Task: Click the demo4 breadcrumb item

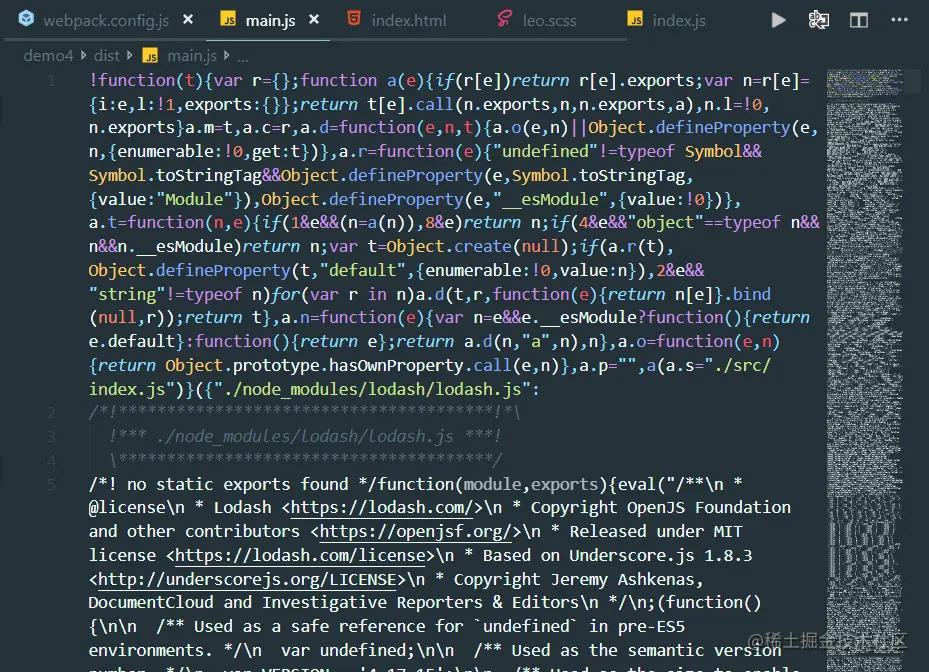Action: coord(48,55)
